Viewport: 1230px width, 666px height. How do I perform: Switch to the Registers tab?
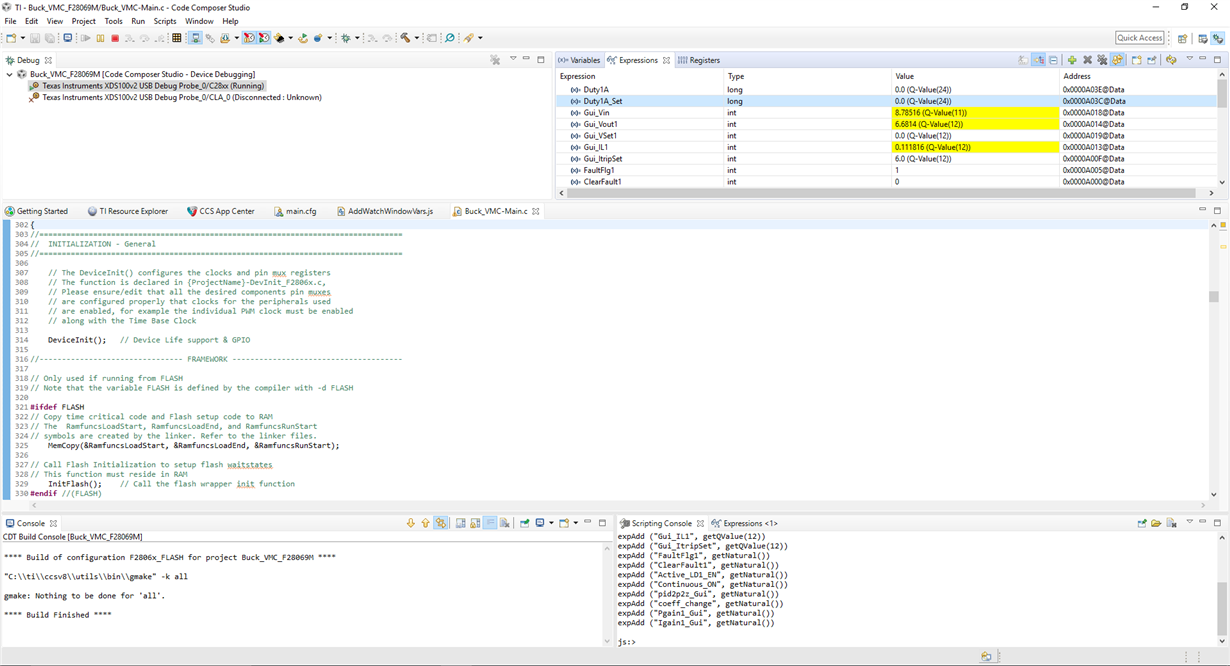[x=704, y=60]
